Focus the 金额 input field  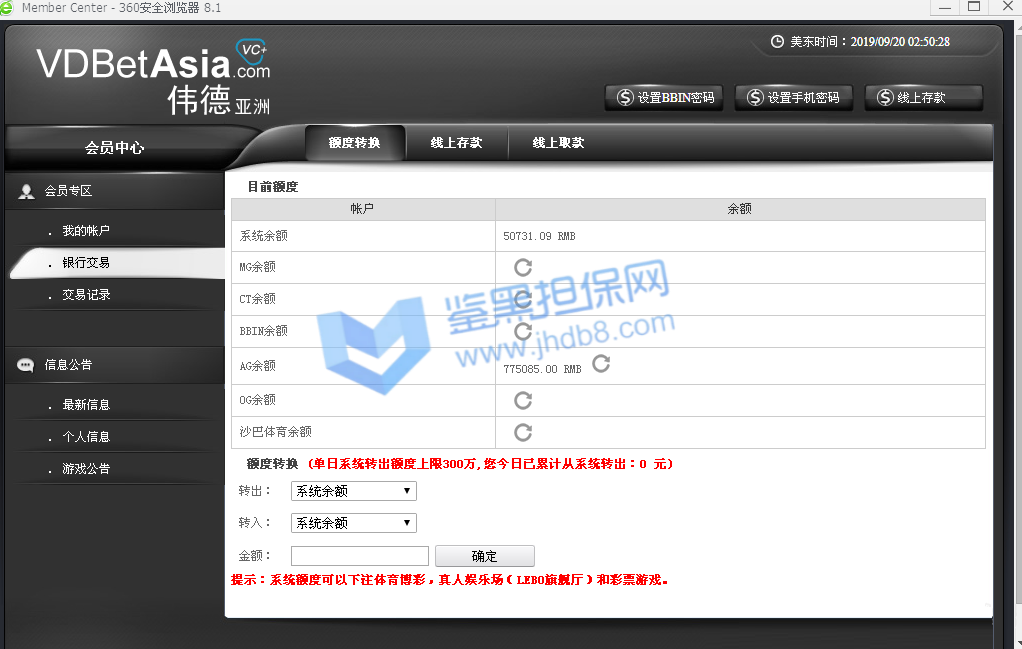359,556
